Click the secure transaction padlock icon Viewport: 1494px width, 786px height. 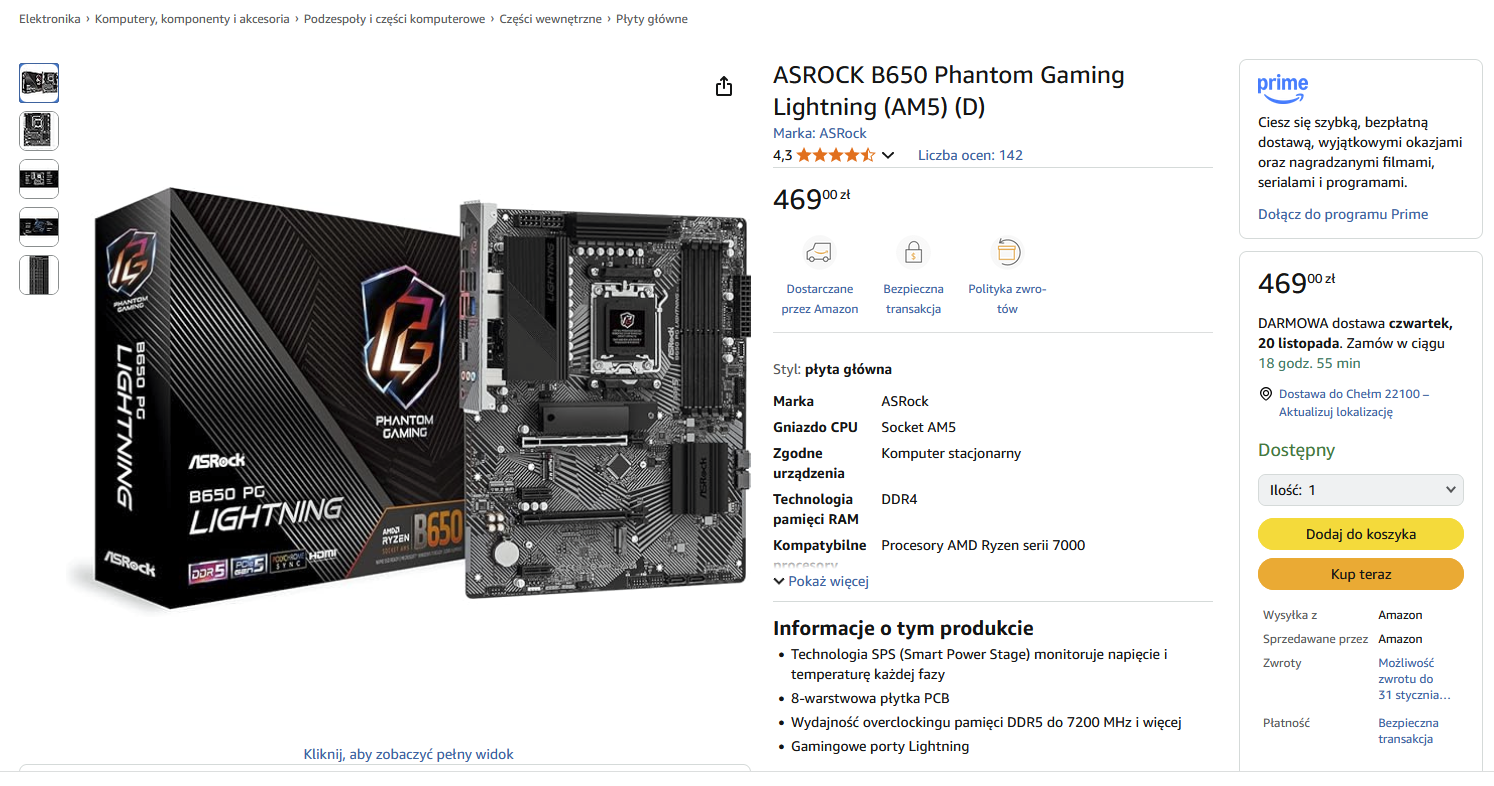coord(912,251)
